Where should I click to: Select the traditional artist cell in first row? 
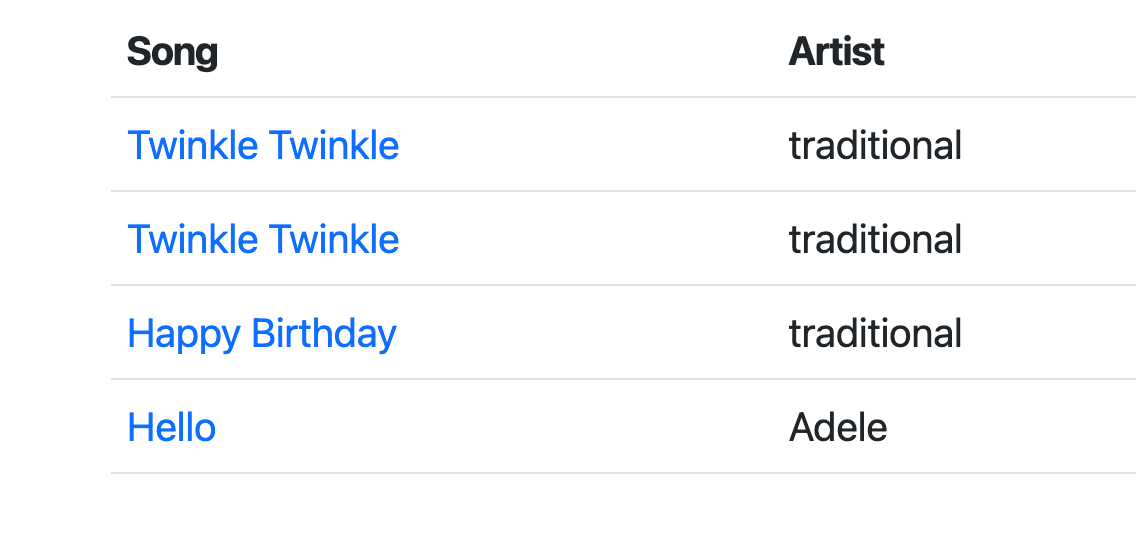pyautogui.click(x=875, y=146)
